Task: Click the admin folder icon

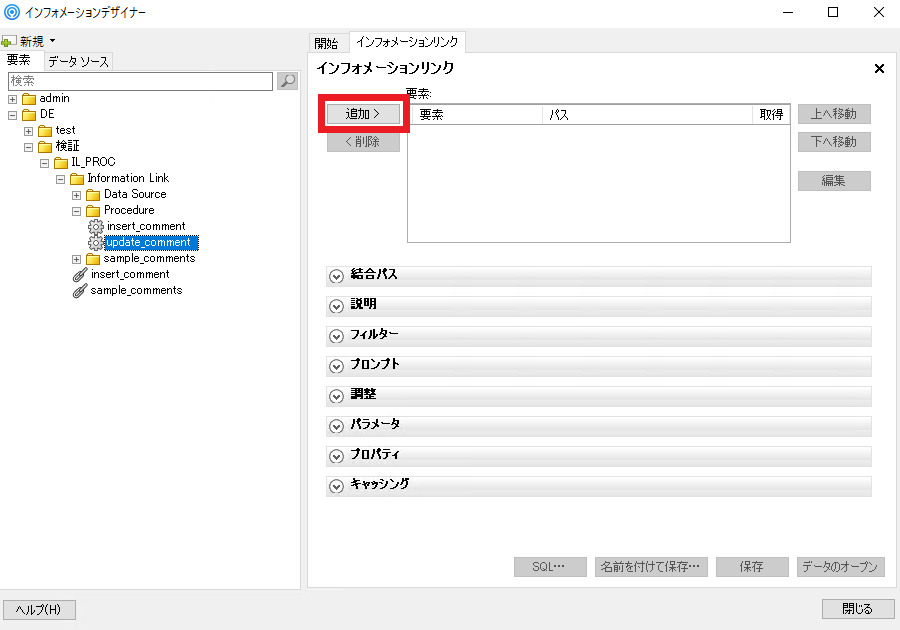Action: click(29, 99)
